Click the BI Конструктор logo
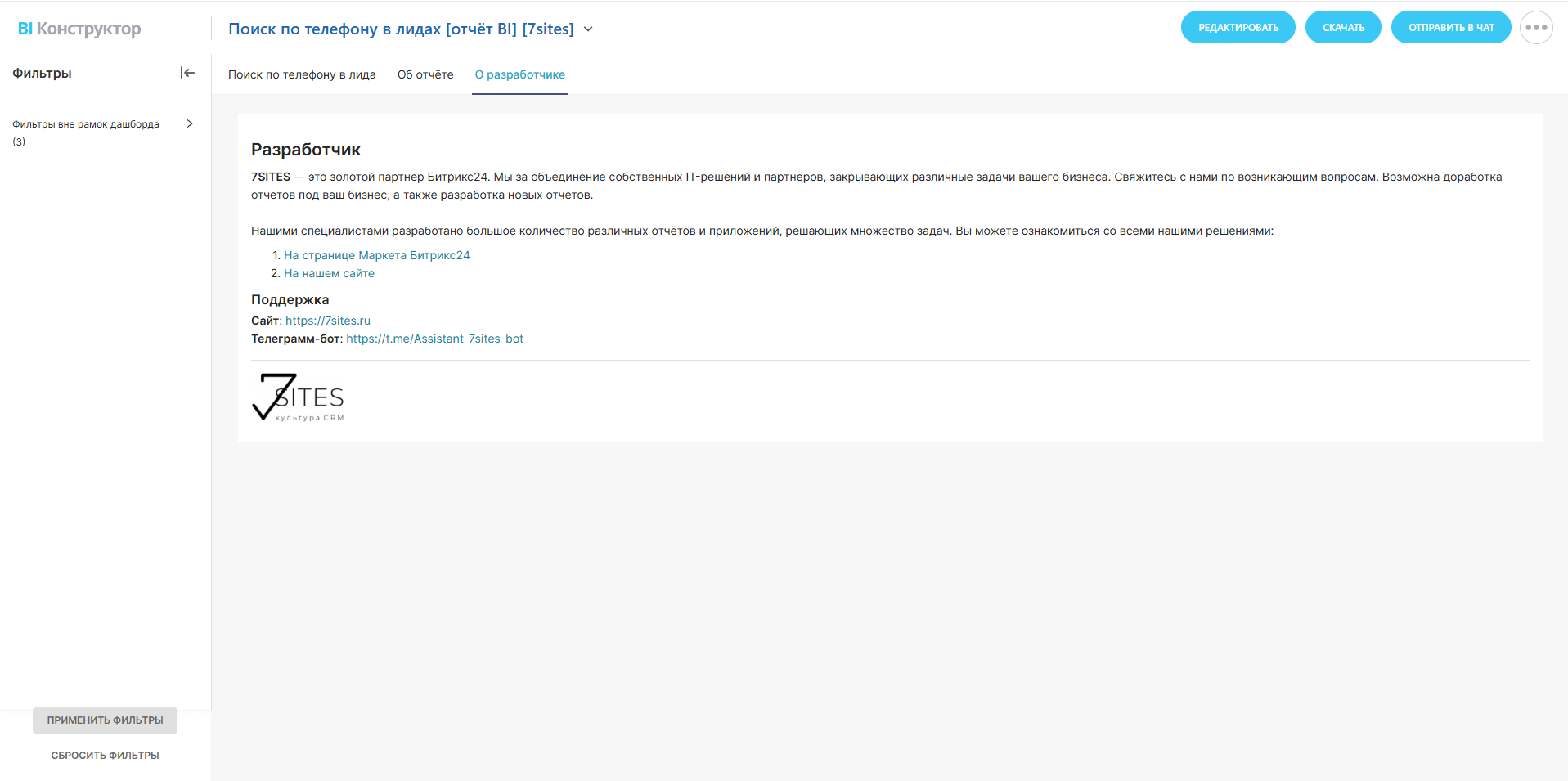This screenshot has width=1568, height=781. tap(79, 29)
